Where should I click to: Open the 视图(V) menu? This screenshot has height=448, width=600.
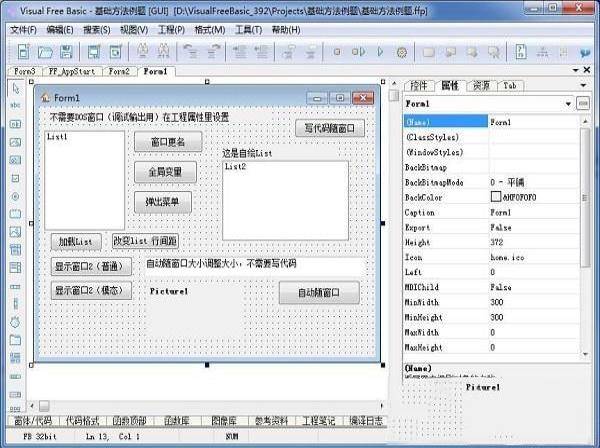click(134, 30)
